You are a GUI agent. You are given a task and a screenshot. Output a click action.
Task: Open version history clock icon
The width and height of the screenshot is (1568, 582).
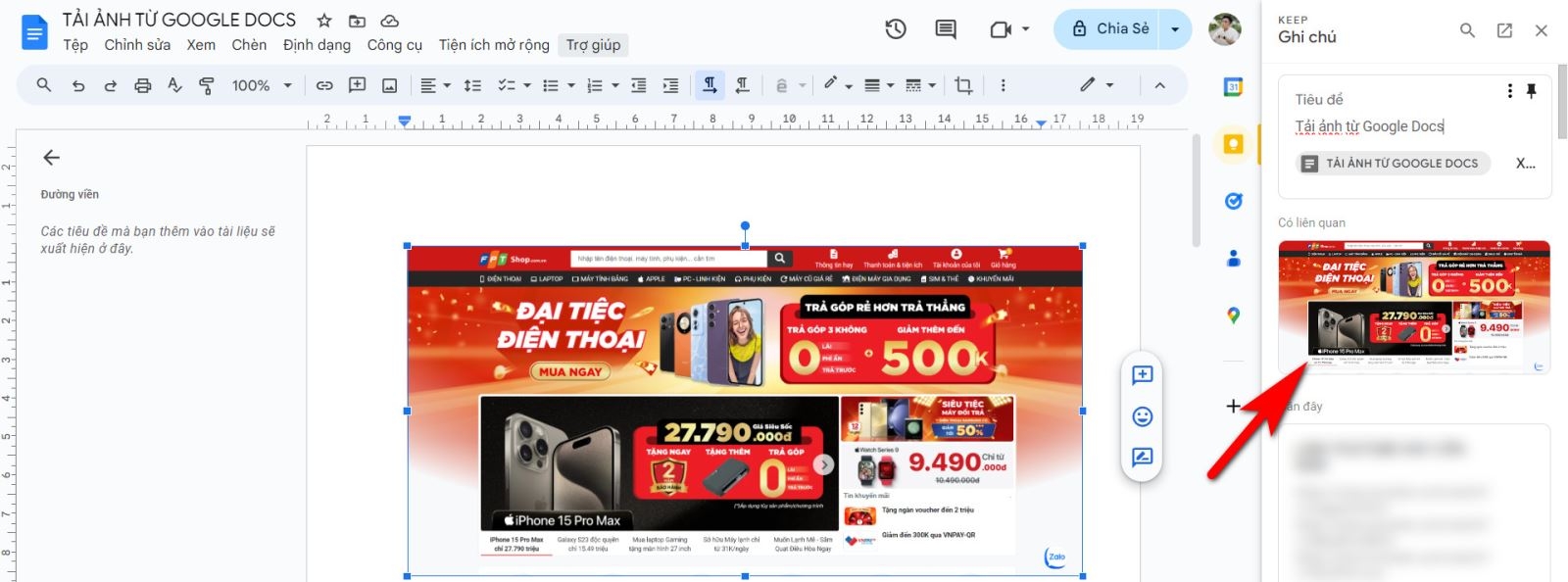[896, 29]
